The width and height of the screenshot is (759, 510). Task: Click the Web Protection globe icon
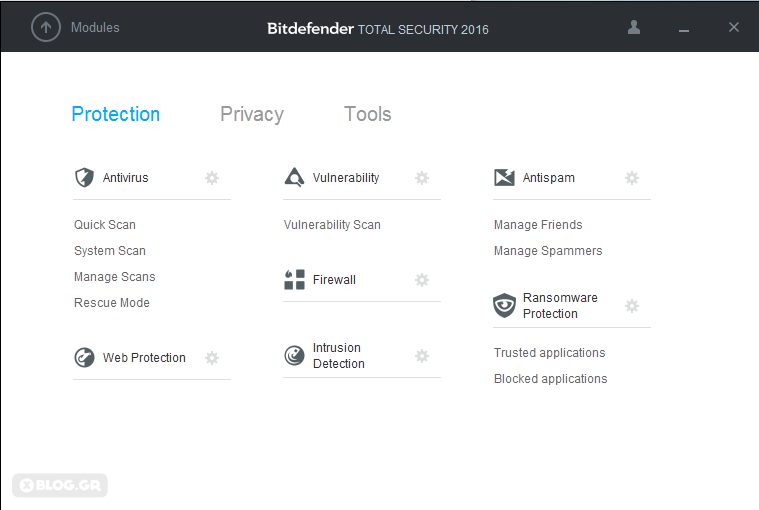(x=84, y=358)
